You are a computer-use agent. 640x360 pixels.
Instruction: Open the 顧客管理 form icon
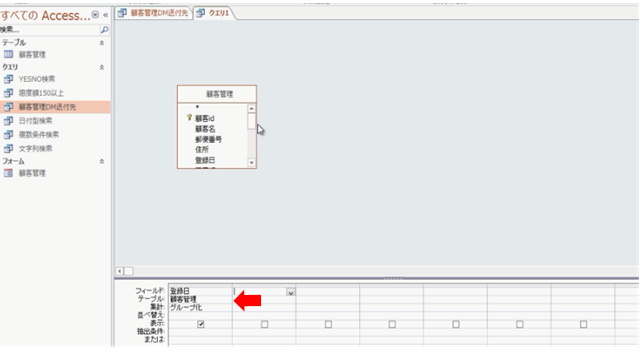[x=8, y=173]
